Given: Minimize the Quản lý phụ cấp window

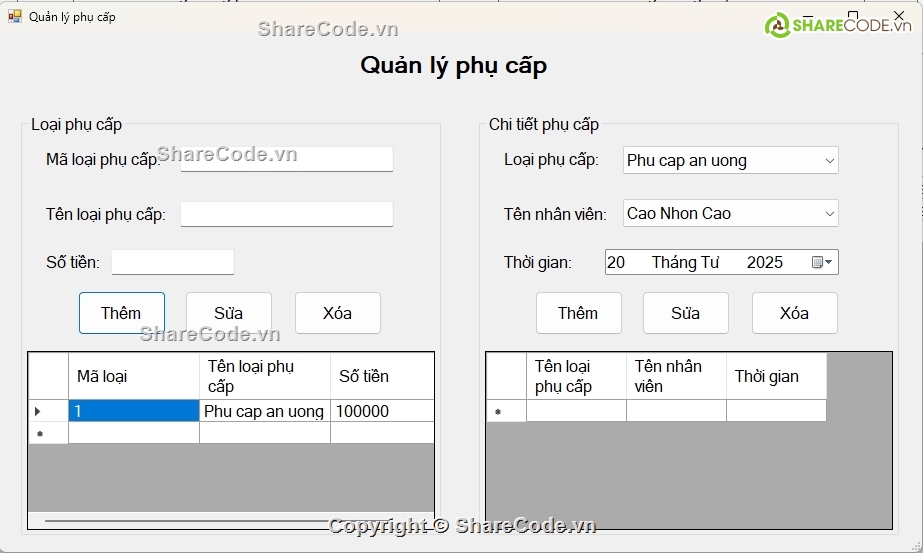Looking at the screenshot, I should pos(808,16).
